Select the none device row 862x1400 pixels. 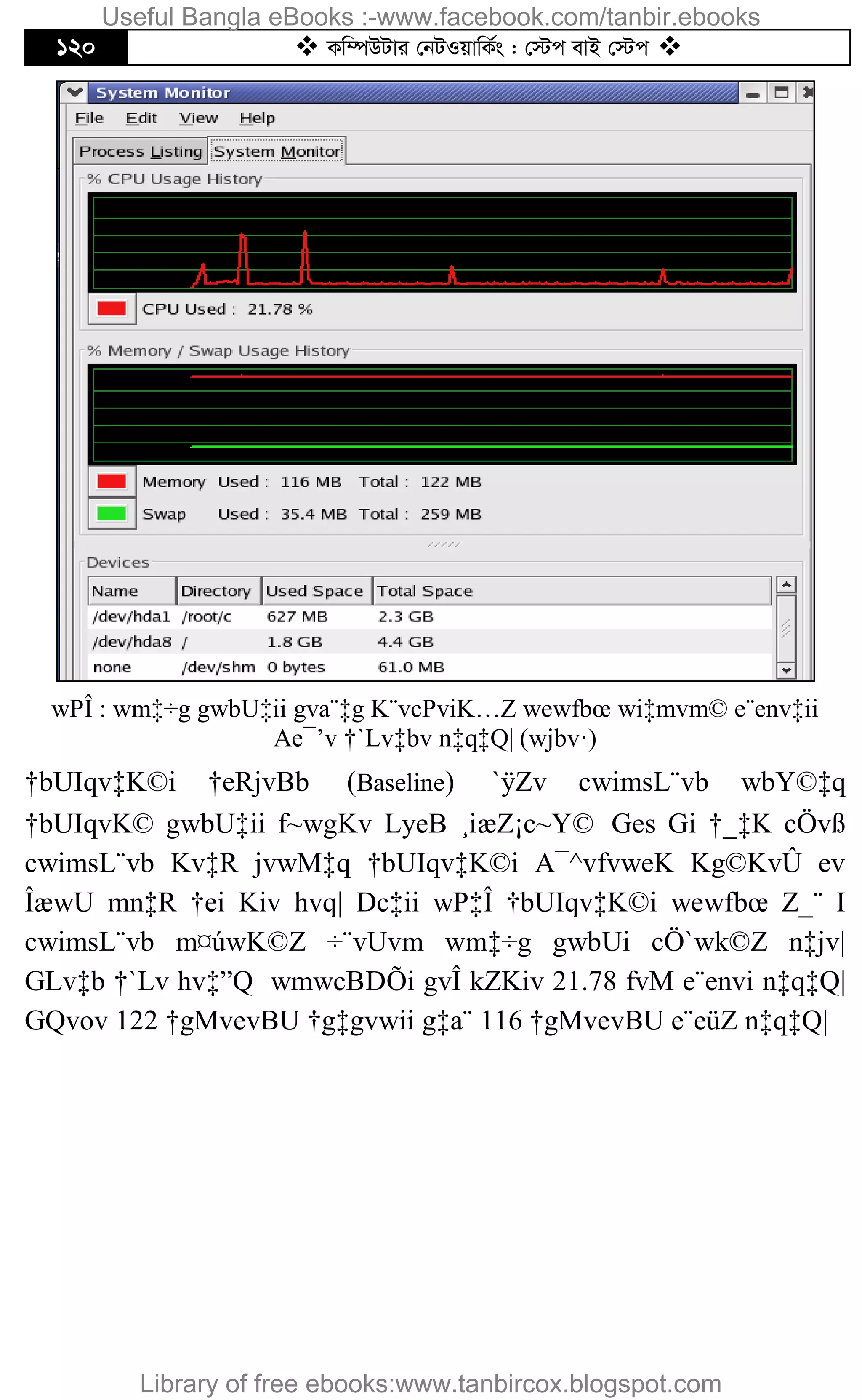(430, 667)
